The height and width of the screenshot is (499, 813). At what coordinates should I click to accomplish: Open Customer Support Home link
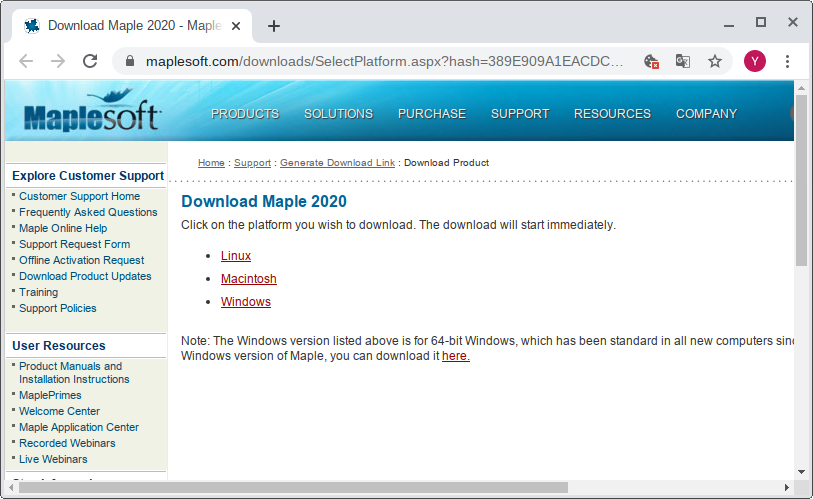click(79, 196)
